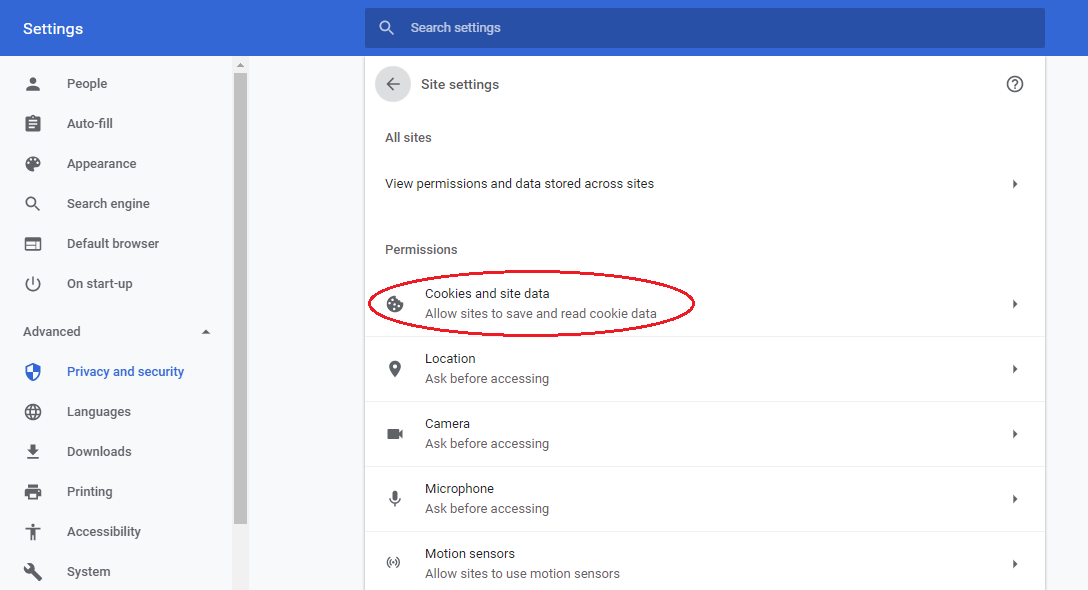This screenshot has width=1088, height=590.
Task: Click the Location pin icon
Action: [395, 369]
